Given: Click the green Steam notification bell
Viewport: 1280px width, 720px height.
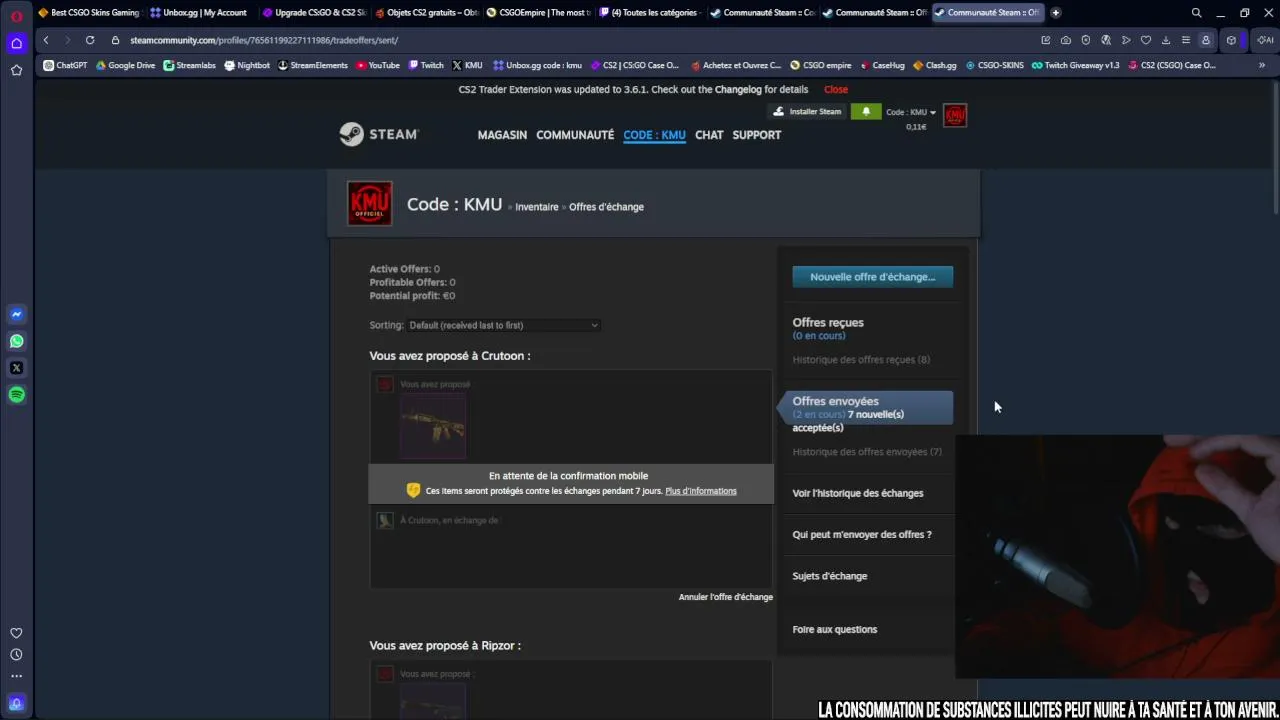Looking at the screenshot, I should point(866,112).
